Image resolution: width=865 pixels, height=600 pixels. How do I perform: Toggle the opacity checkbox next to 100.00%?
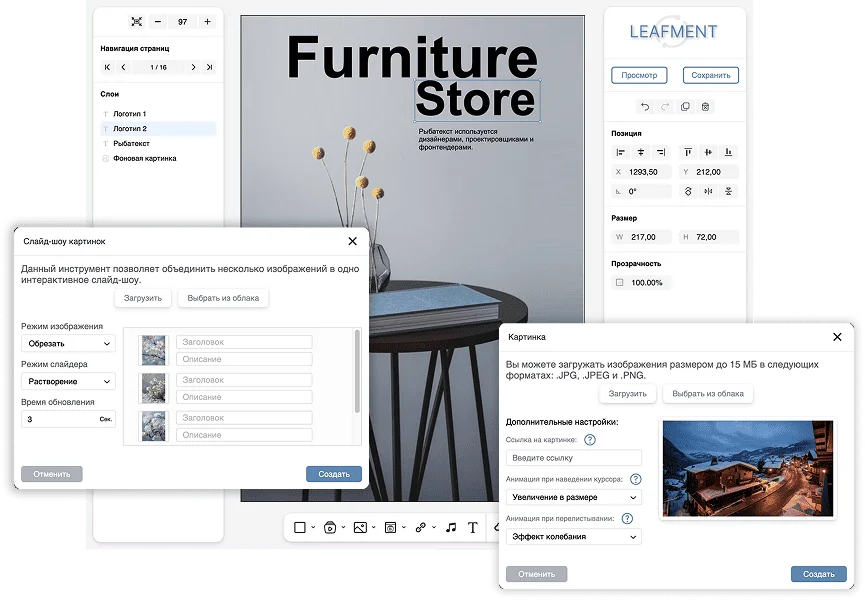[x=620, y=283]
